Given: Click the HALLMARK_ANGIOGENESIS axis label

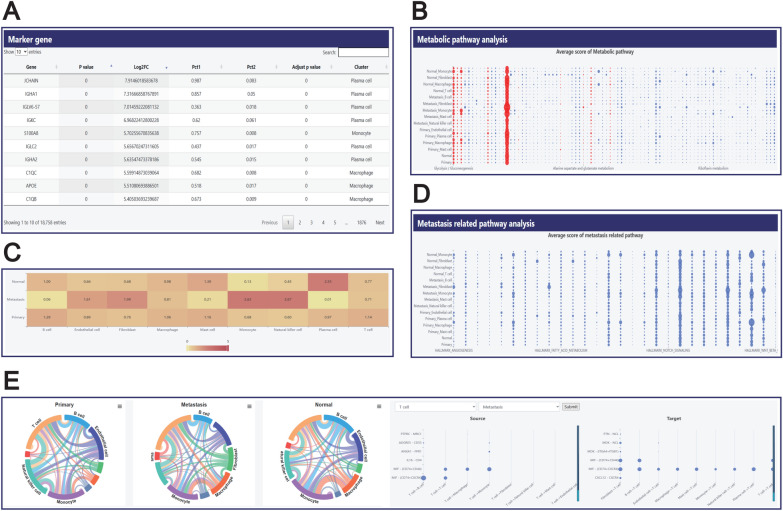Looking at the screenshot, I should point(453,351).
